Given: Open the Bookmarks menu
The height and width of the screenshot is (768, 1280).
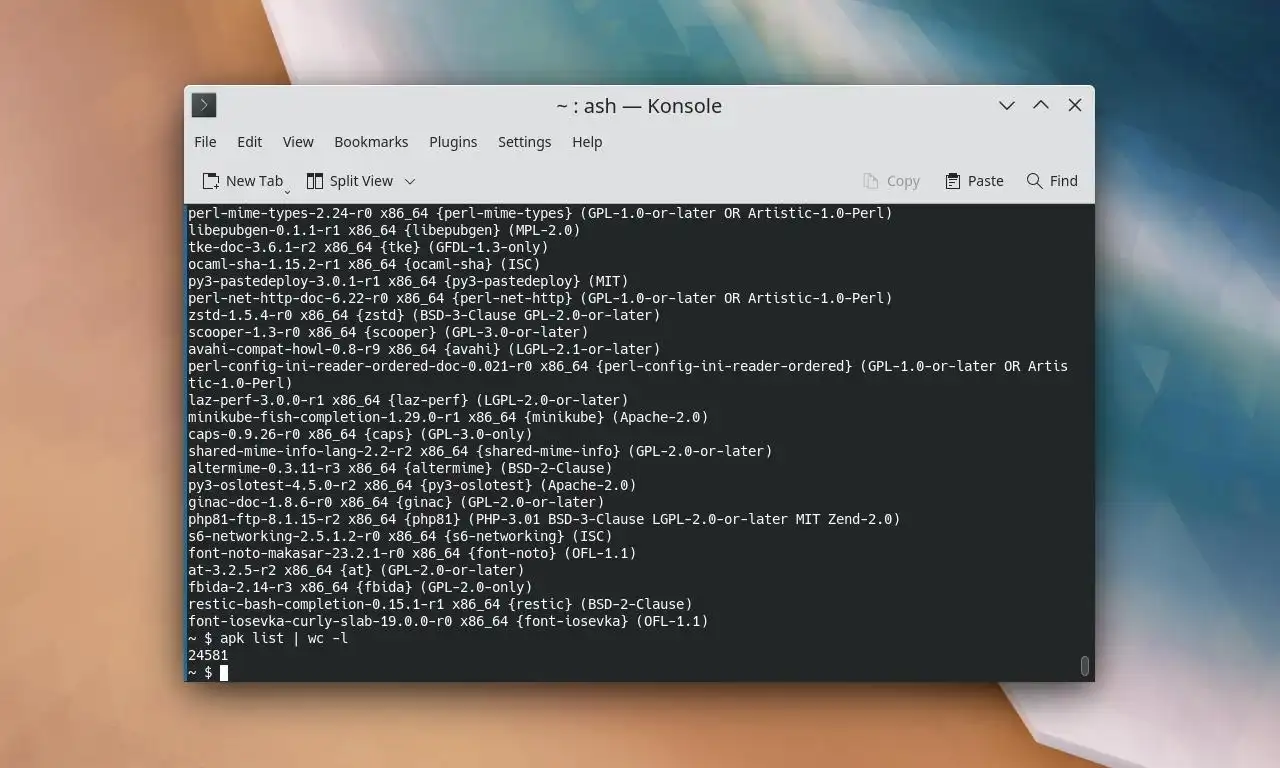Looking at the screenshot, I should [x=371, y=142].
